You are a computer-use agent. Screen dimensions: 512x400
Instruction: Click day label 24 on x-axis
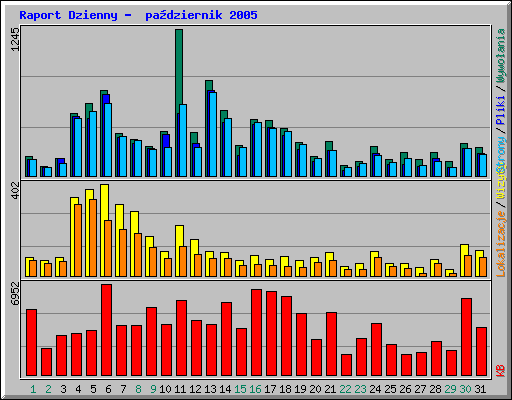tap(375, 389)
